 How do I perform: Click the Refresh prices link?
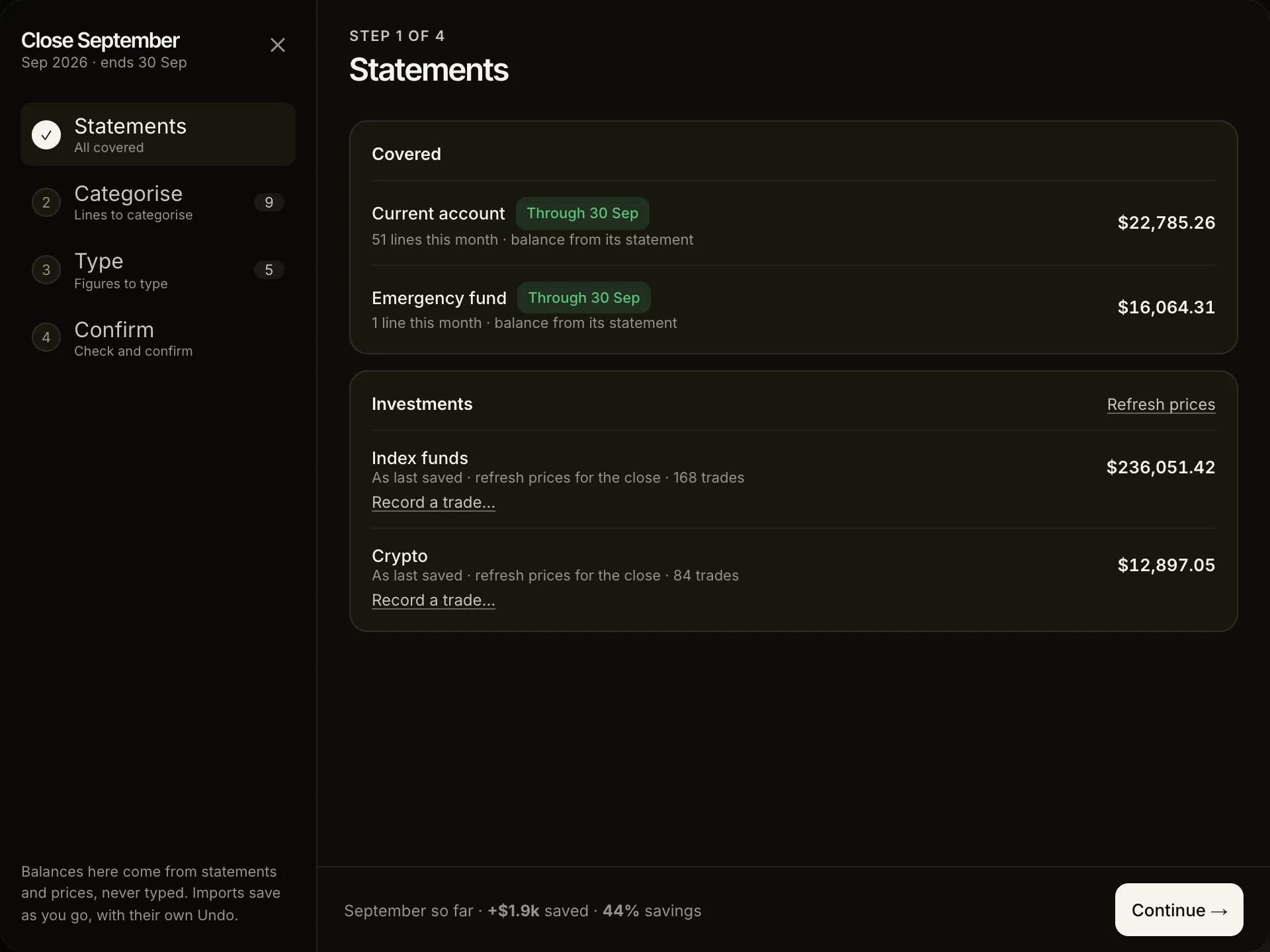point(1161,405)
